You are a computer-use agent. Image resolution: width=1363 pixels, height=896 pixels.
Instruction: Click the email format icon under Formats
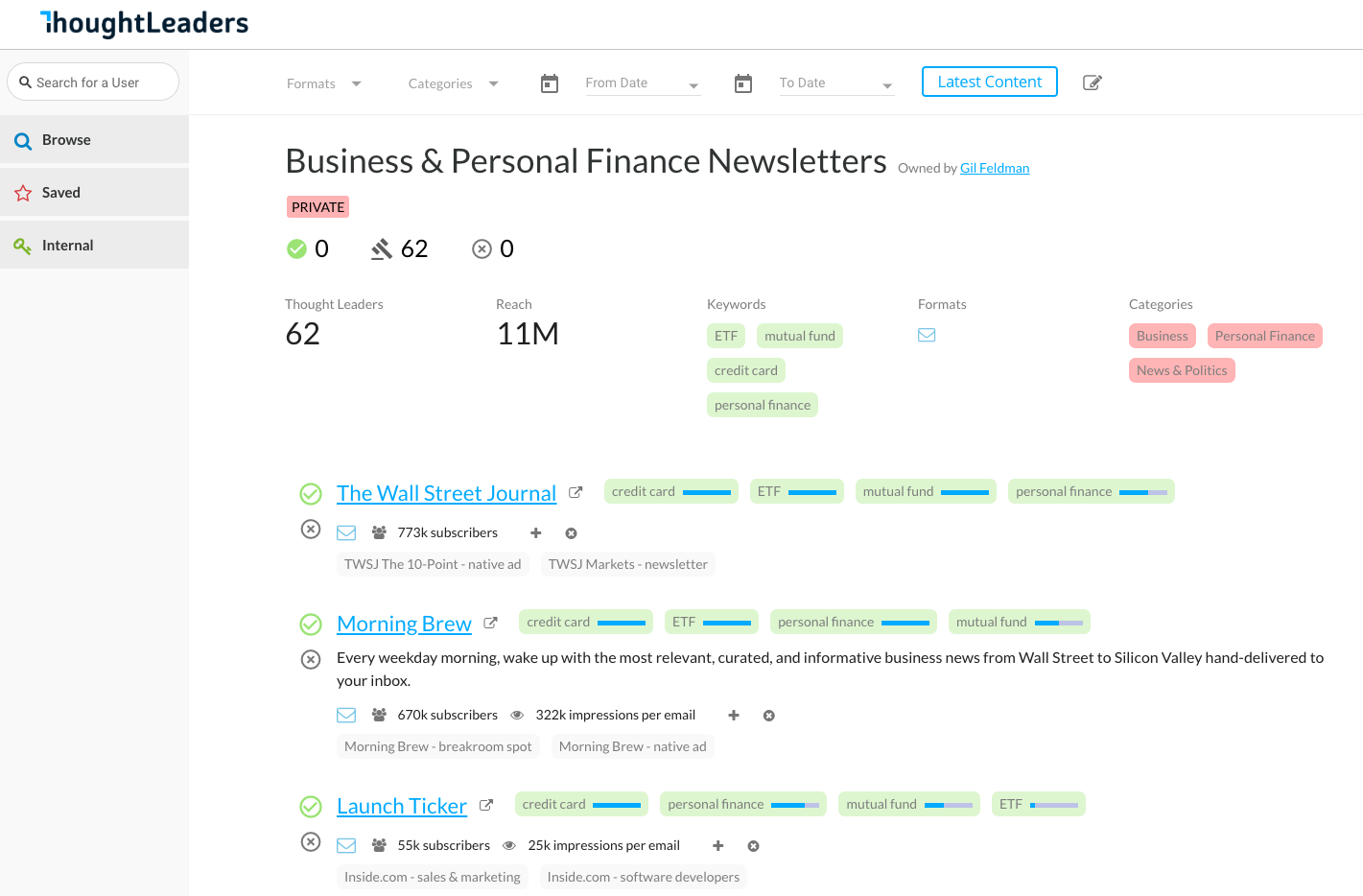927,335
